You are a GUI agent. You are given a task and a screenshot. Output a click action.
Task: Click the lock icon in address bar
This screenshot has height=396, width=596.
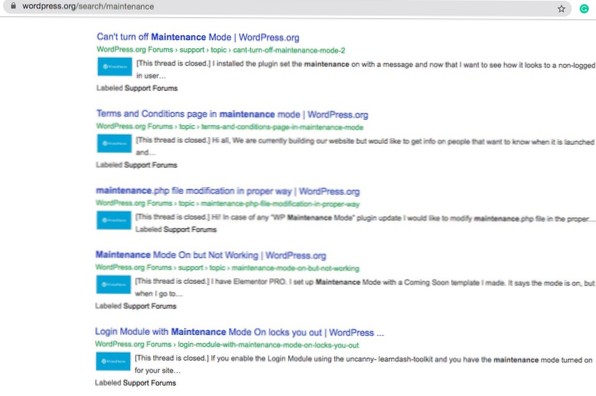tap(13, 6)
